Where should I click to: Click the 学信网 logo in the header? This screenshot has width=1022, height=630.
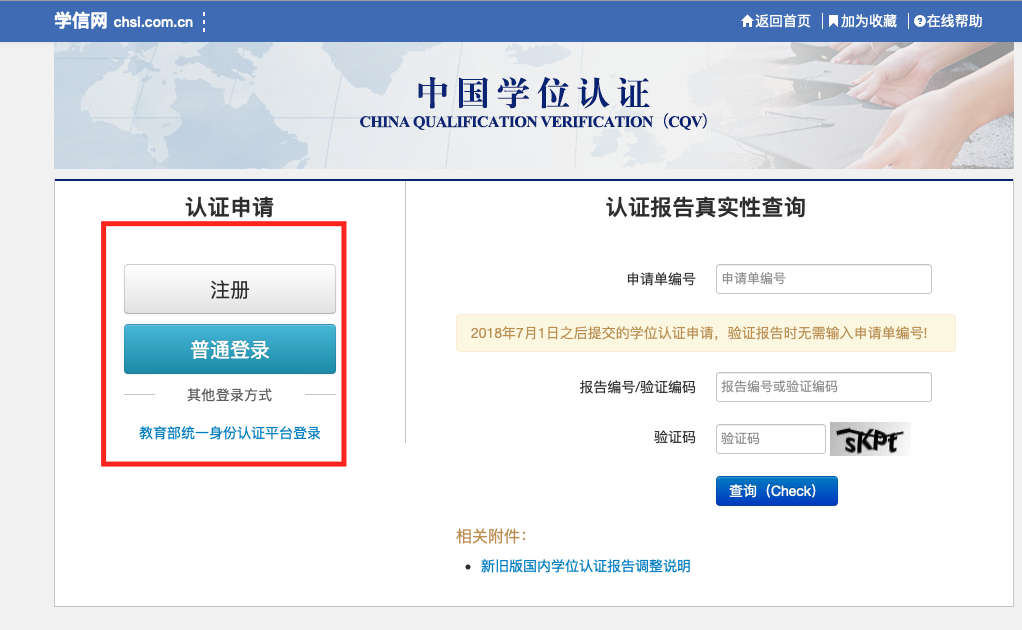point(80,21)
